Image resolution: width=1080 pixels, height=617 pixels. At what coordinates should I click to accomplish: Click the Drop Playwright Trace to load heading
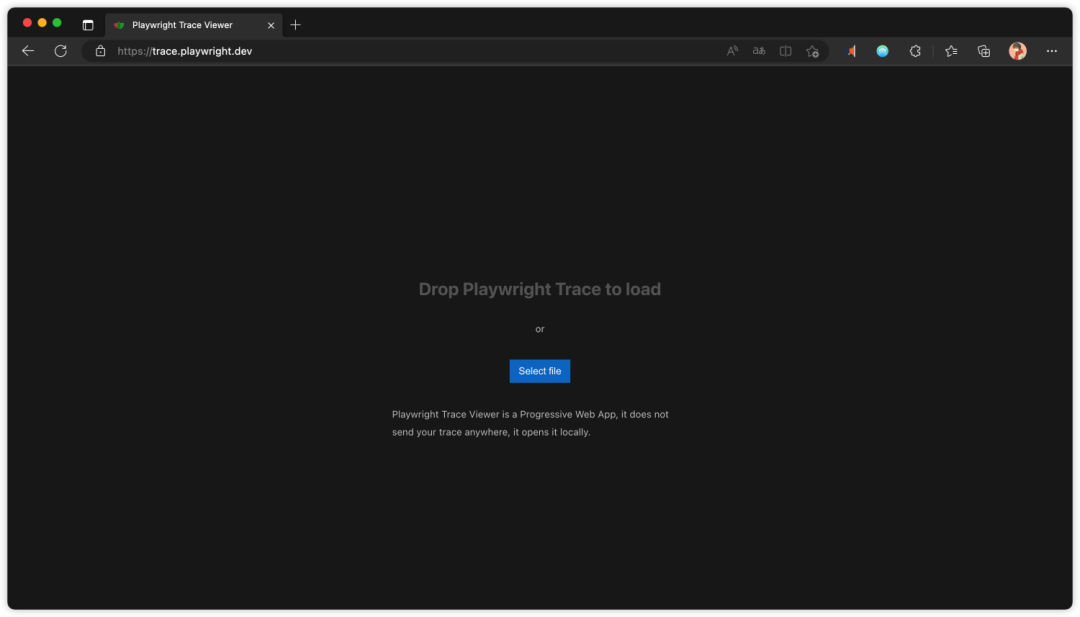(539, 289)
